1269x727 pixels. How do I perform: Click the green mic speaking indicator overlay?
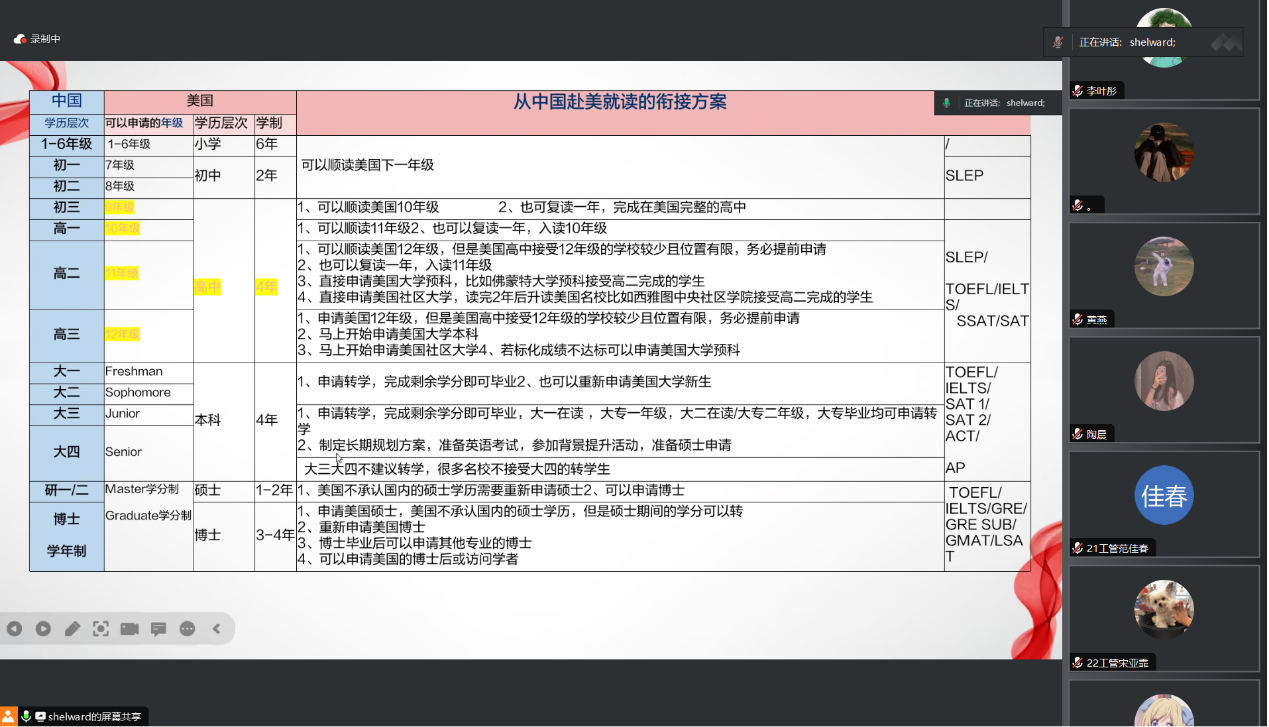tap(946, 103)
